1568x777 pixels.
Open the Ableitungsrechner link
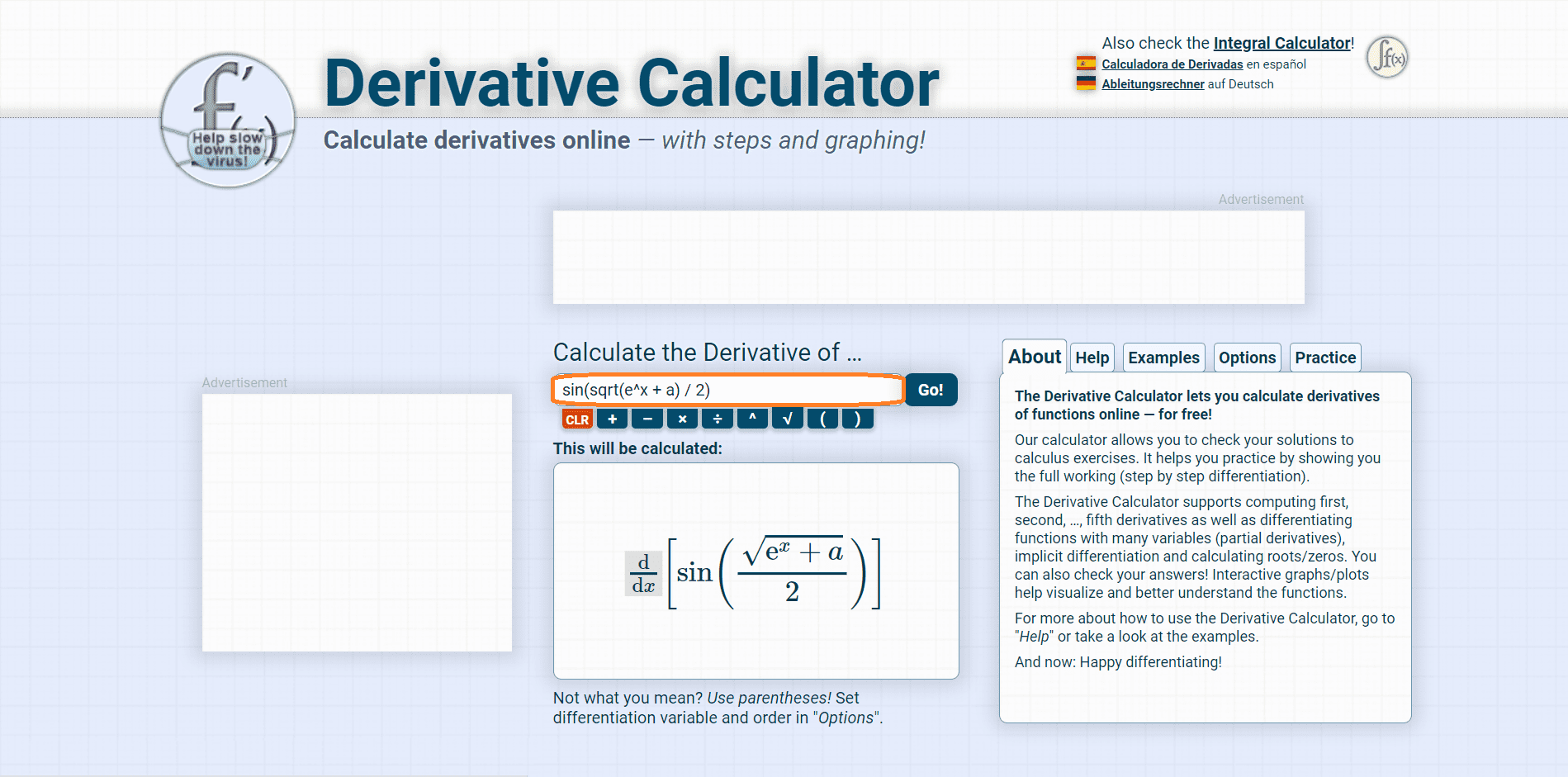(x=1153, y=84)
